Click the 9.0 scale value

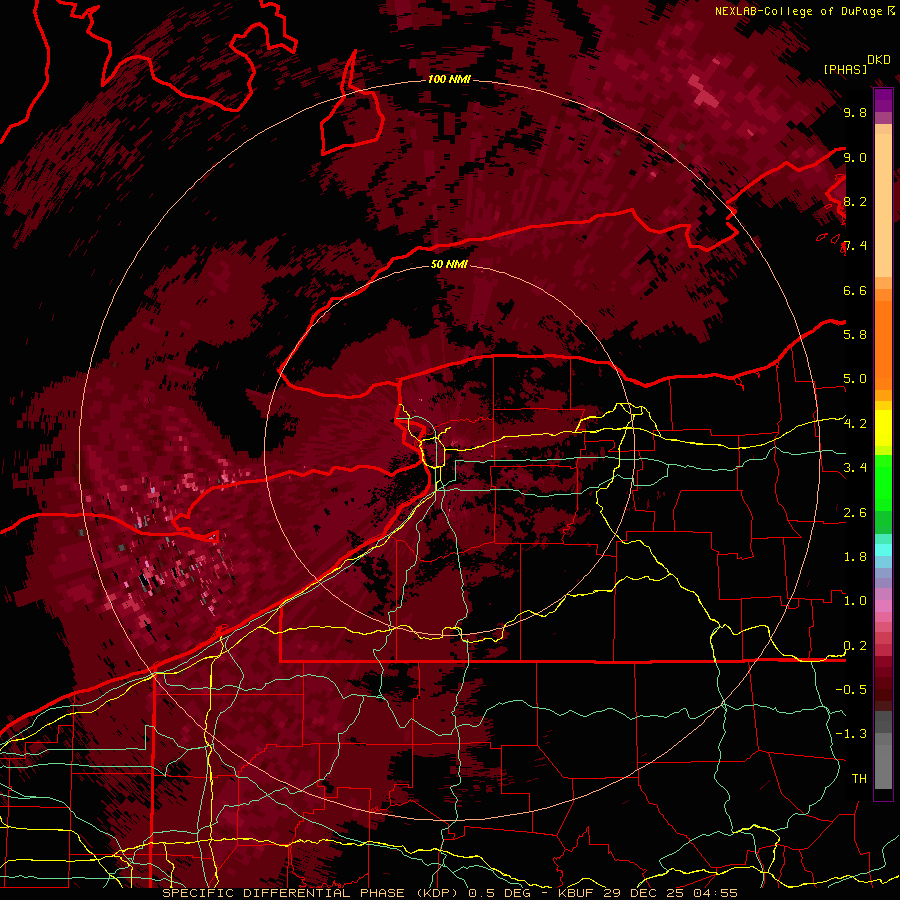point(855,157)
